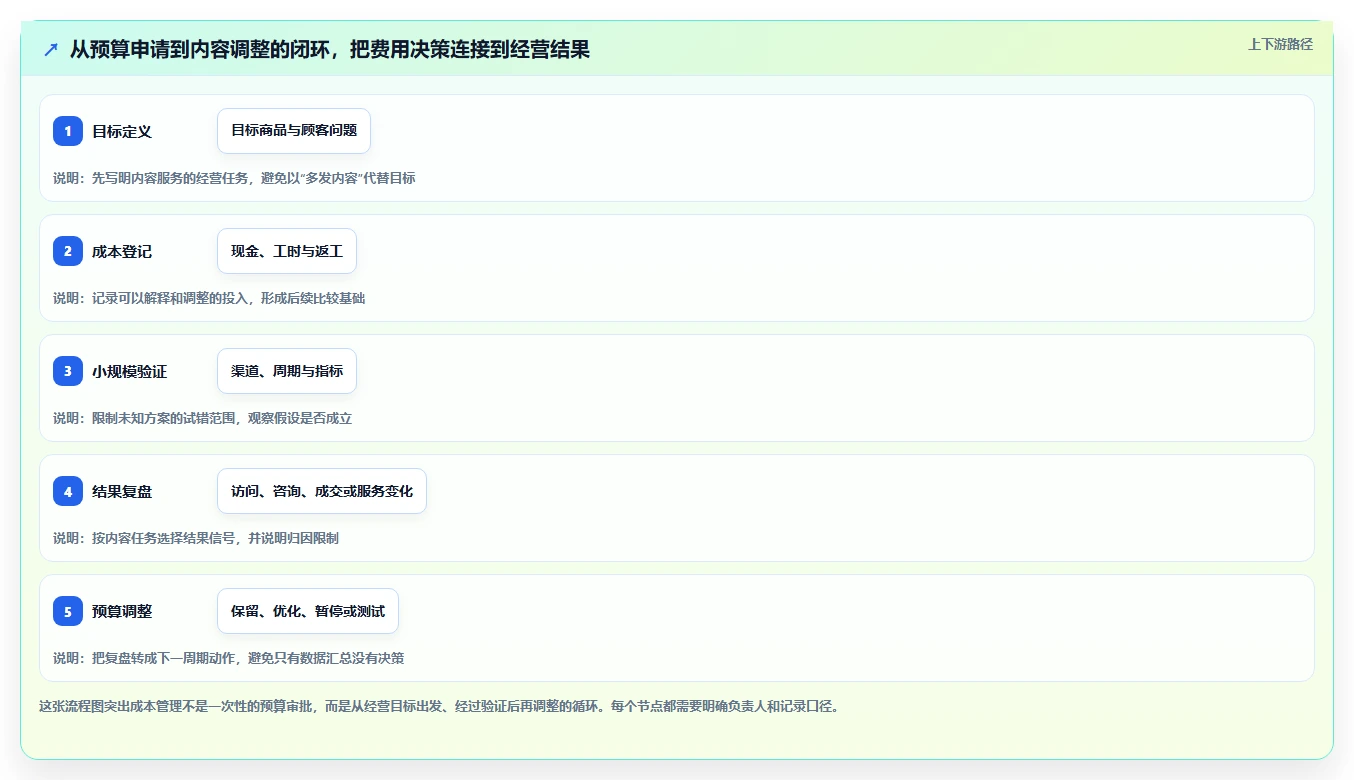This screenshot has width=1354, height=780.
Task: Click the footer paragraph starting 这张流程图突出成本管理
Action: pos(439,706)
